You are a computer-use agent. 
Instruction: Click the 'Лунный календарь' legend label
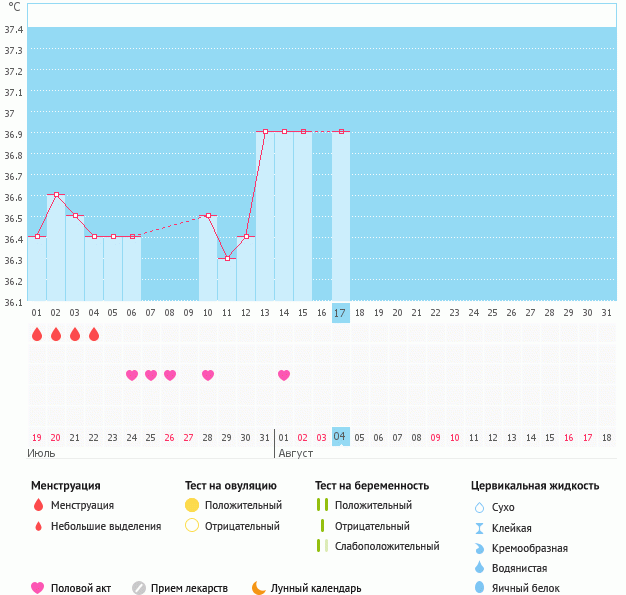tap(318, 588)
